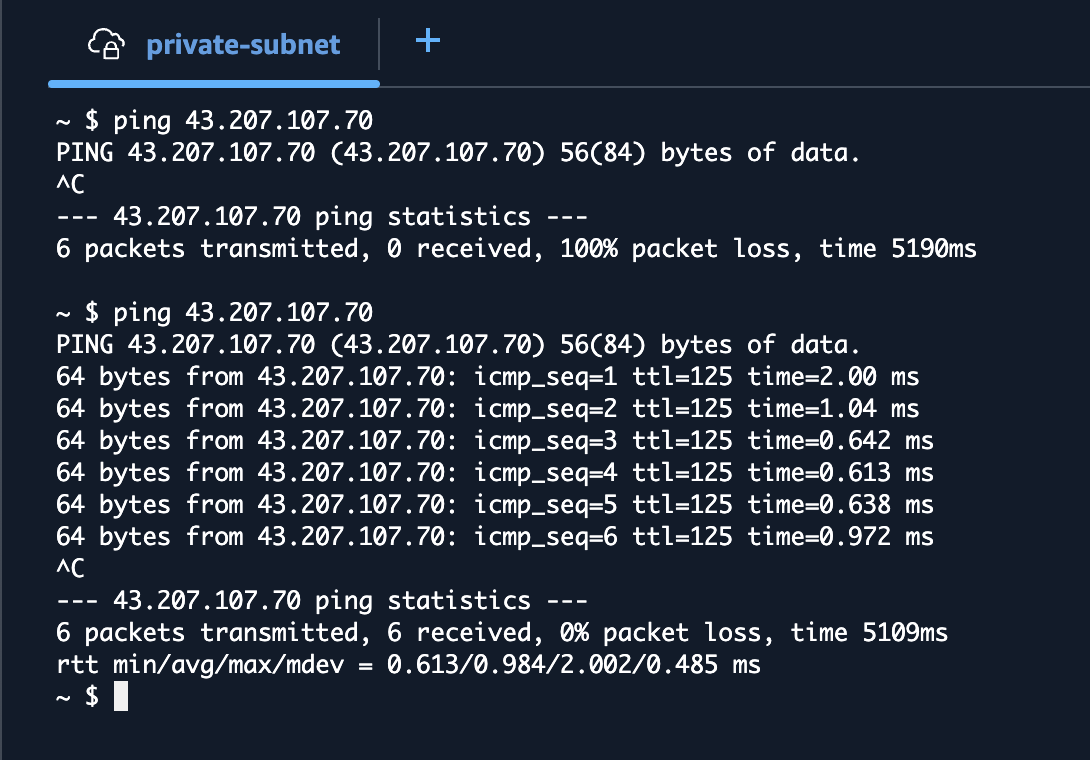Screen dimensions: 1090x760
Task: Select the private-subnet tab
Action: (x=214, y=45)
